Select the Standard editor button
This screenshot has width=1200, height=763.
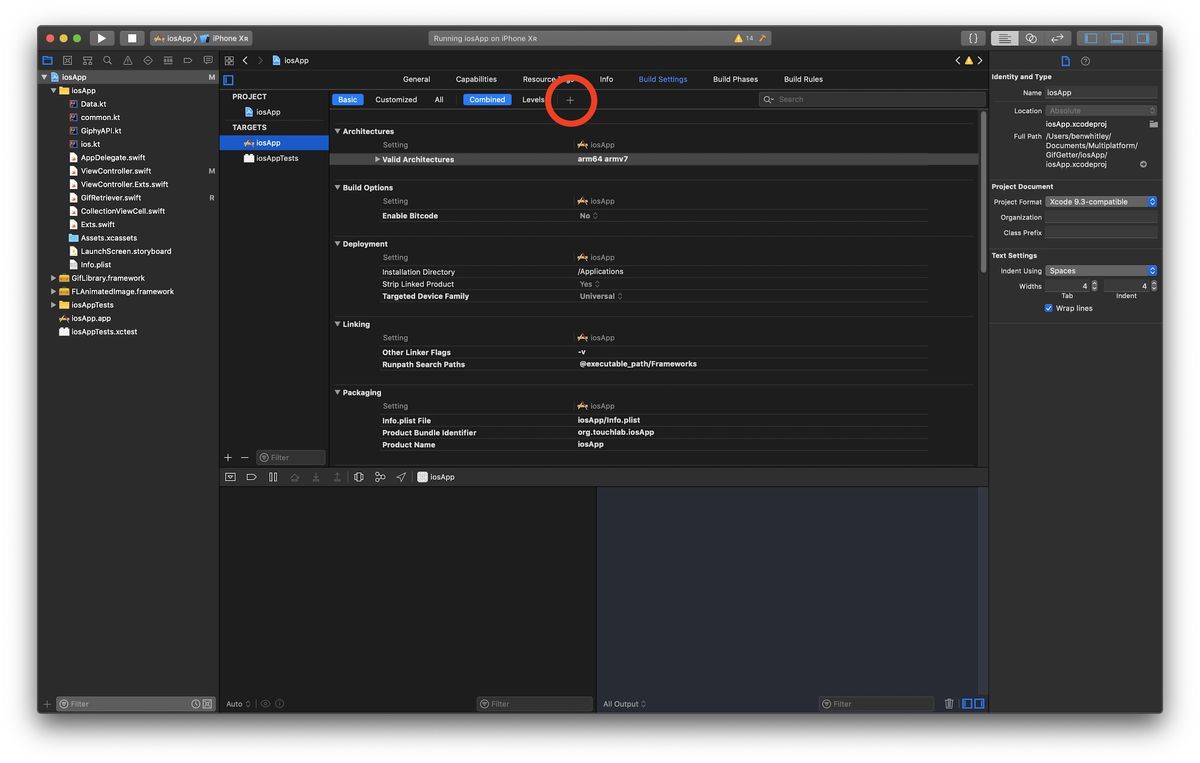1005,38
